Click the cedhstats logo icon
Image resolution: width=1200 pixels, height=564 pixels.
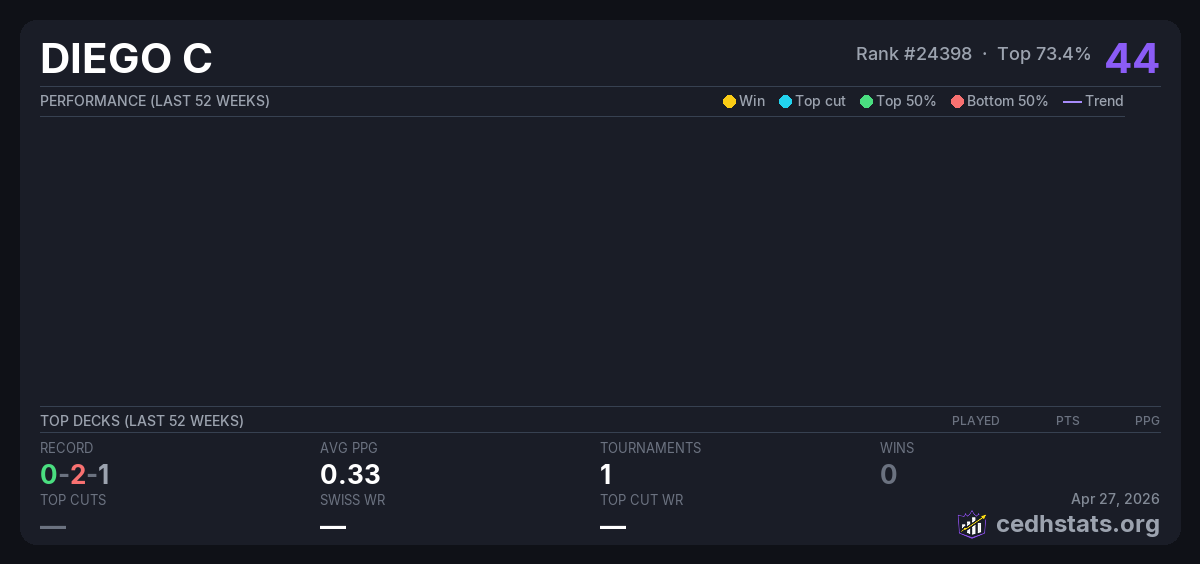tap(971, 524)
